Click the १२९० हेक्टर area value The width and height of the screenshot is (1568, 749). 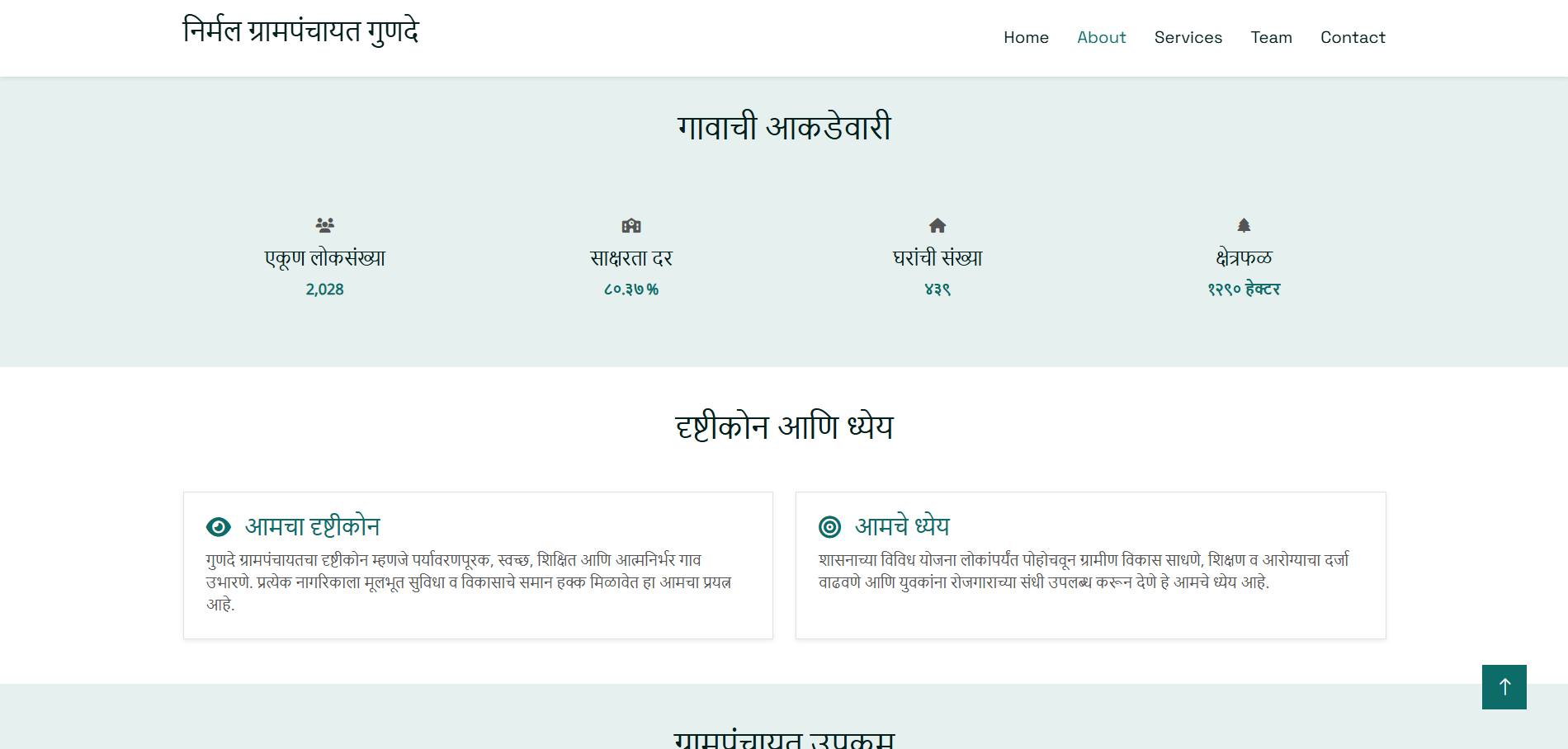(x=1244, y=290)
